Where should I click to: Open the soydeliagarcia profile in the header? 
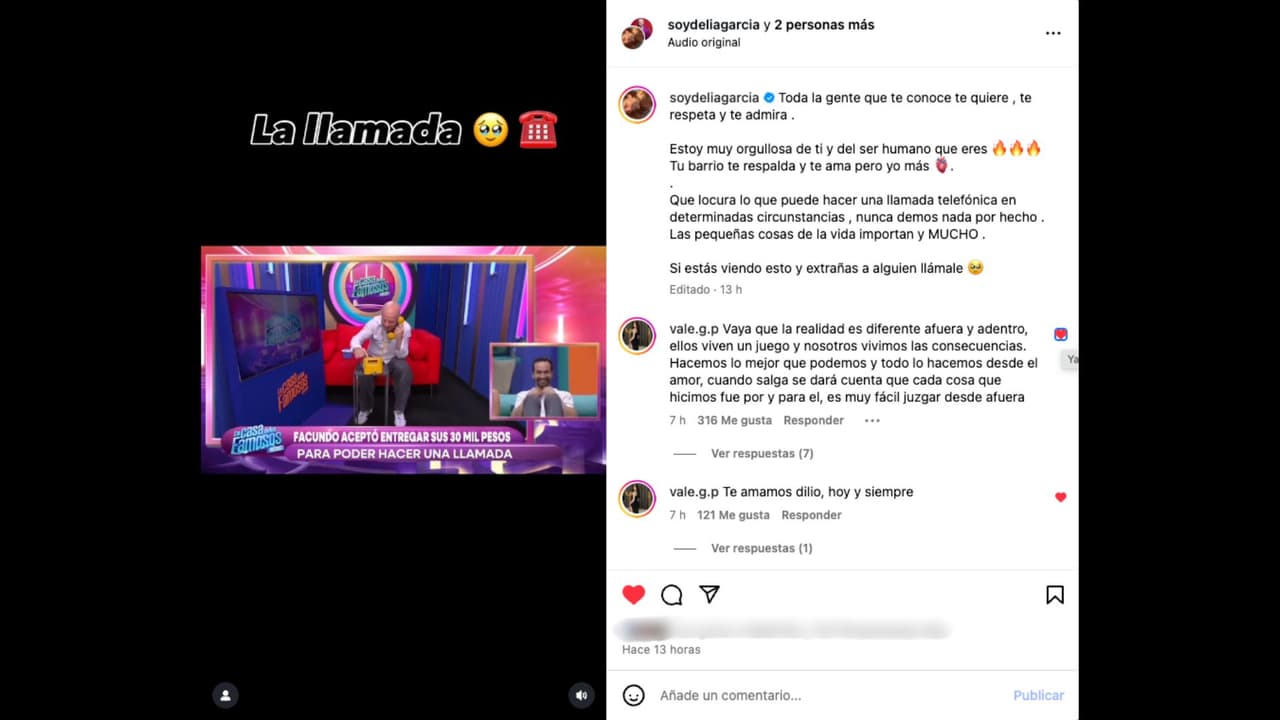[714, 25]
